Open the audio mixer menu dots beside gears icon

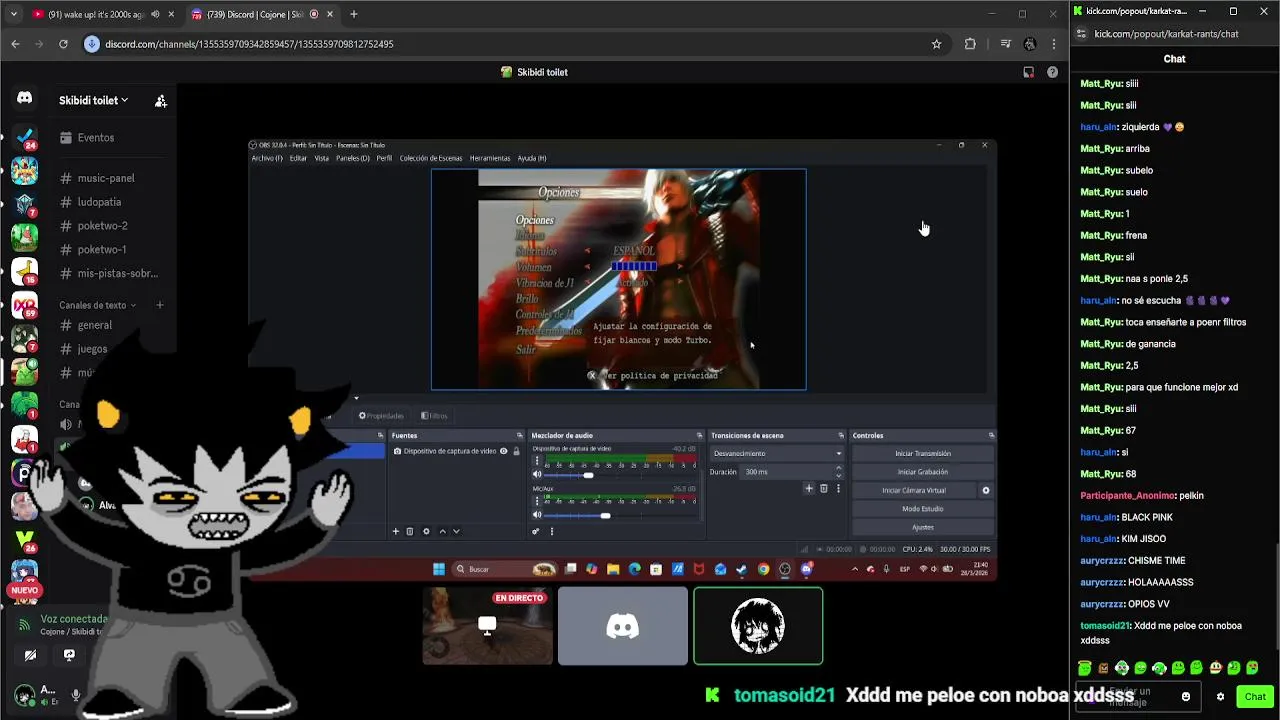click(x=551, y=531)
